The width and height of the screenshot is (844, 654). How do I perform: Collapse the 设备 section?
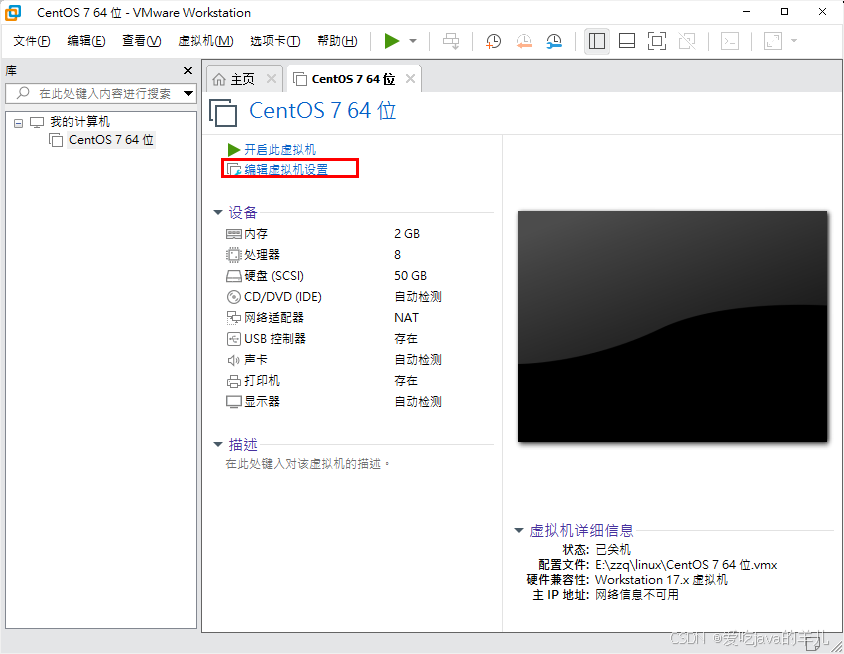218,212
